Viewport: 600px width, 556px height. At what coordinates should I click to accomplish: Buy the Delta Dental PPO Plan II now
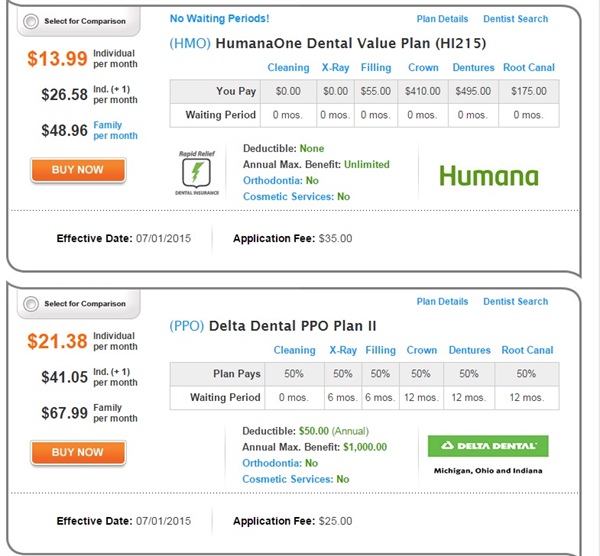coord(78,452)
